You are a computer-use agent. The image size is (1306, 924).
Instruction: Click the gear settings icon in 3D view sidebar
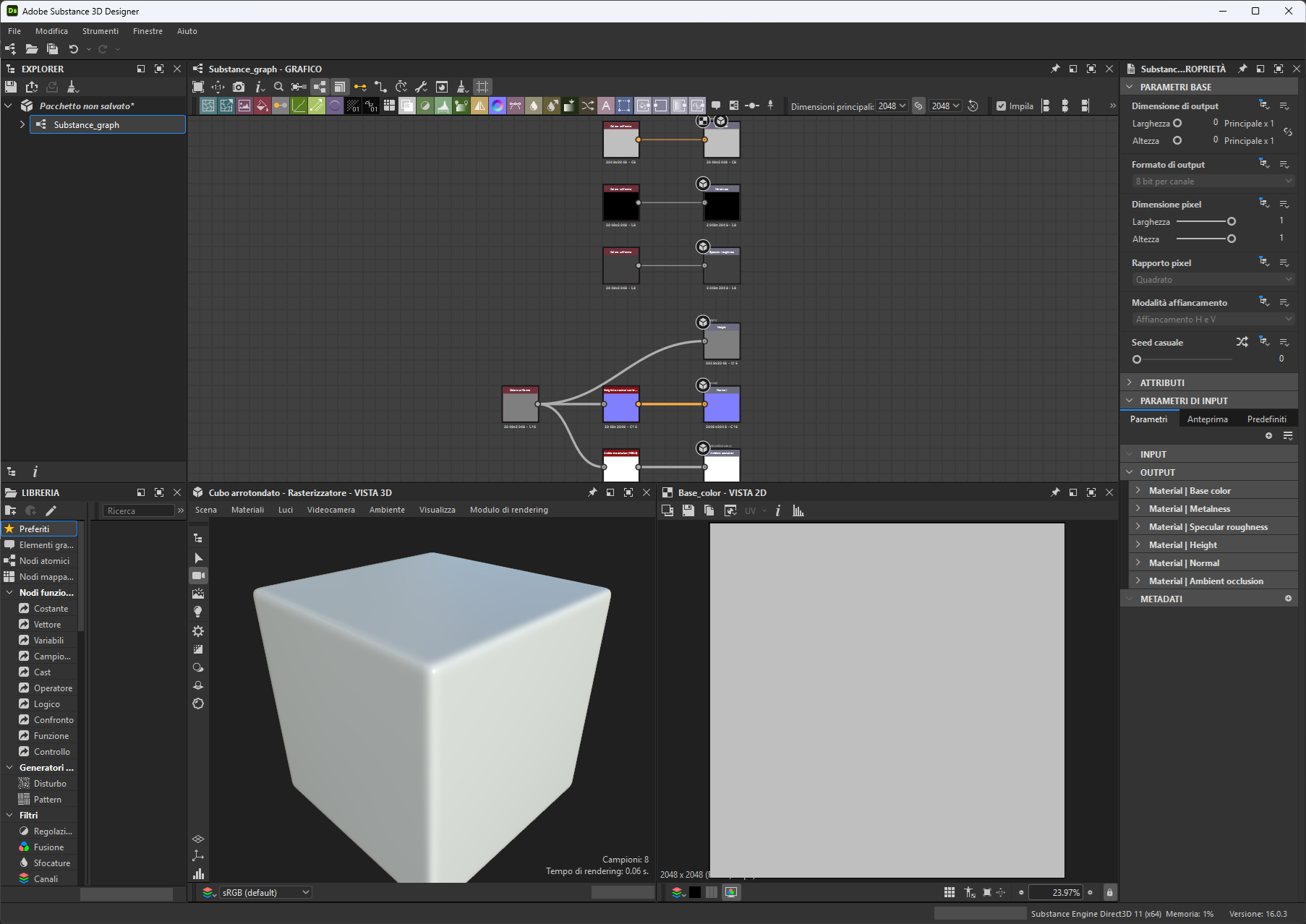pos(198,630)
